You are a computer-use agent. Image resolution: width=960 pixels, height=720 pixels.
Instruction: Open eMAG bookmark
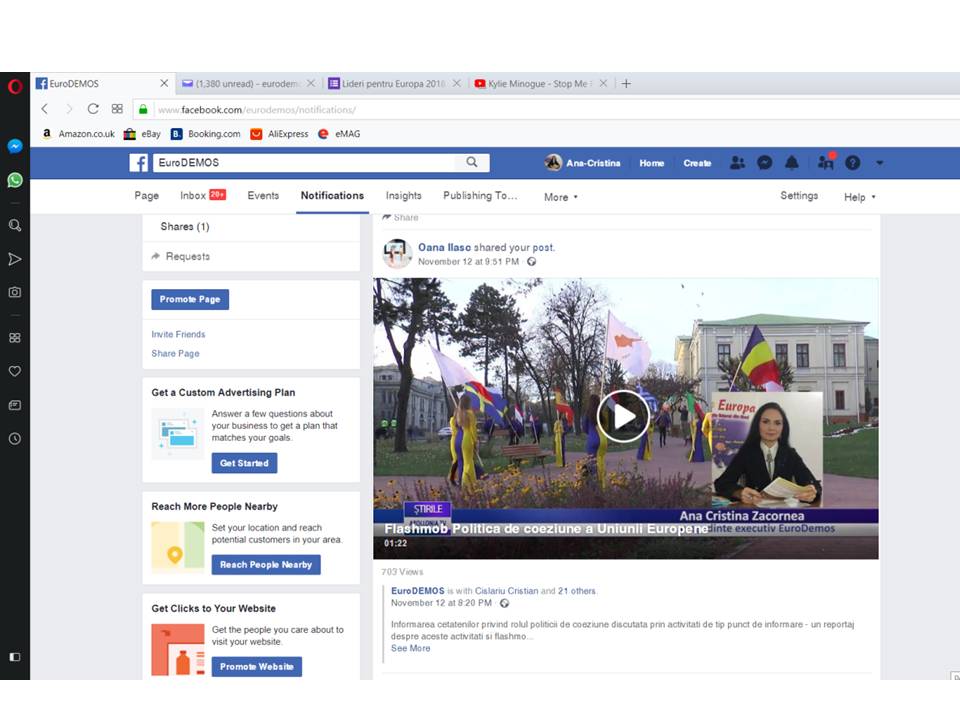pos(339,133)
